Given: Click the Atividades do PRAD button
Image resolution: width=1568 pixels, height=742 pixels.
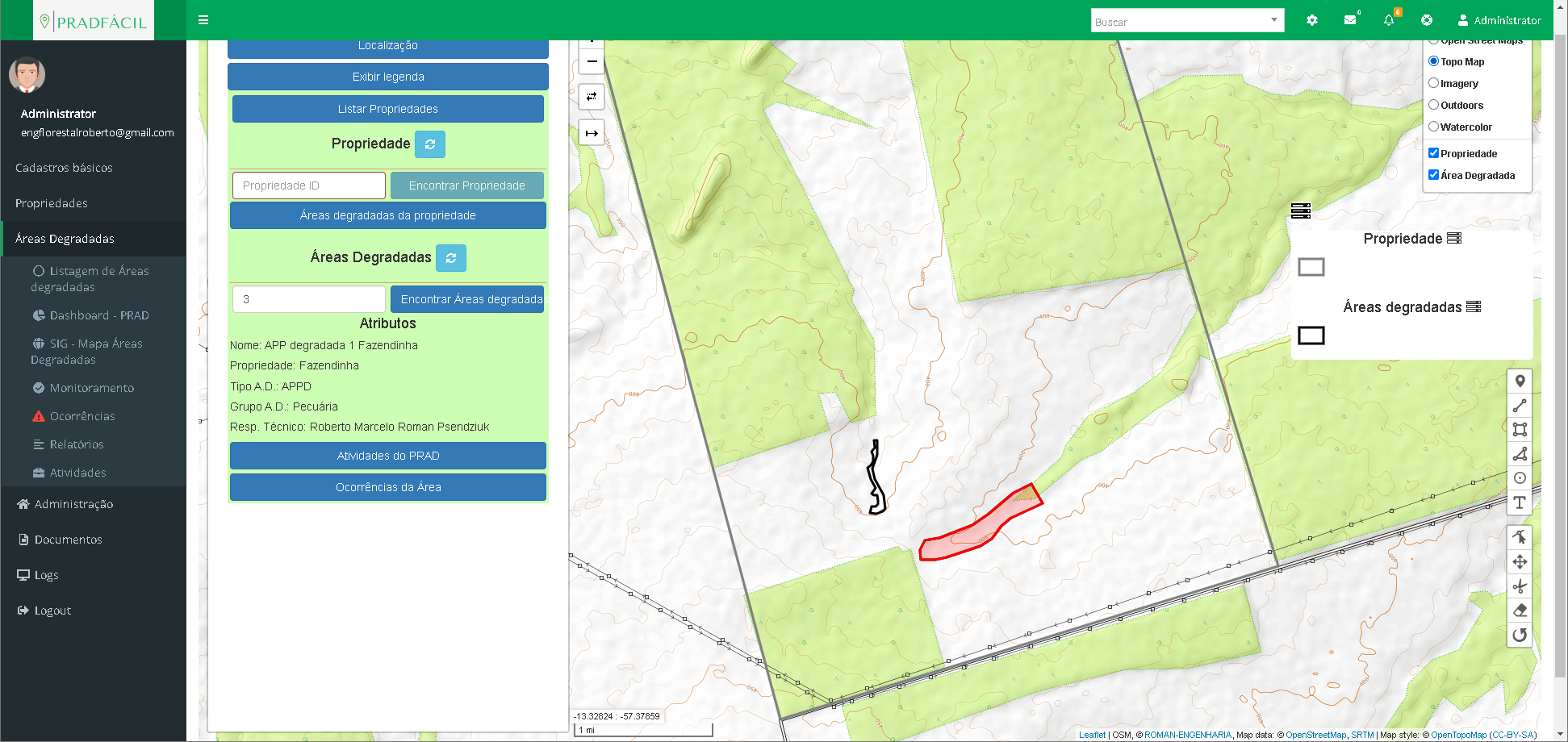Looking at the screenshot, I should (388, 456).
